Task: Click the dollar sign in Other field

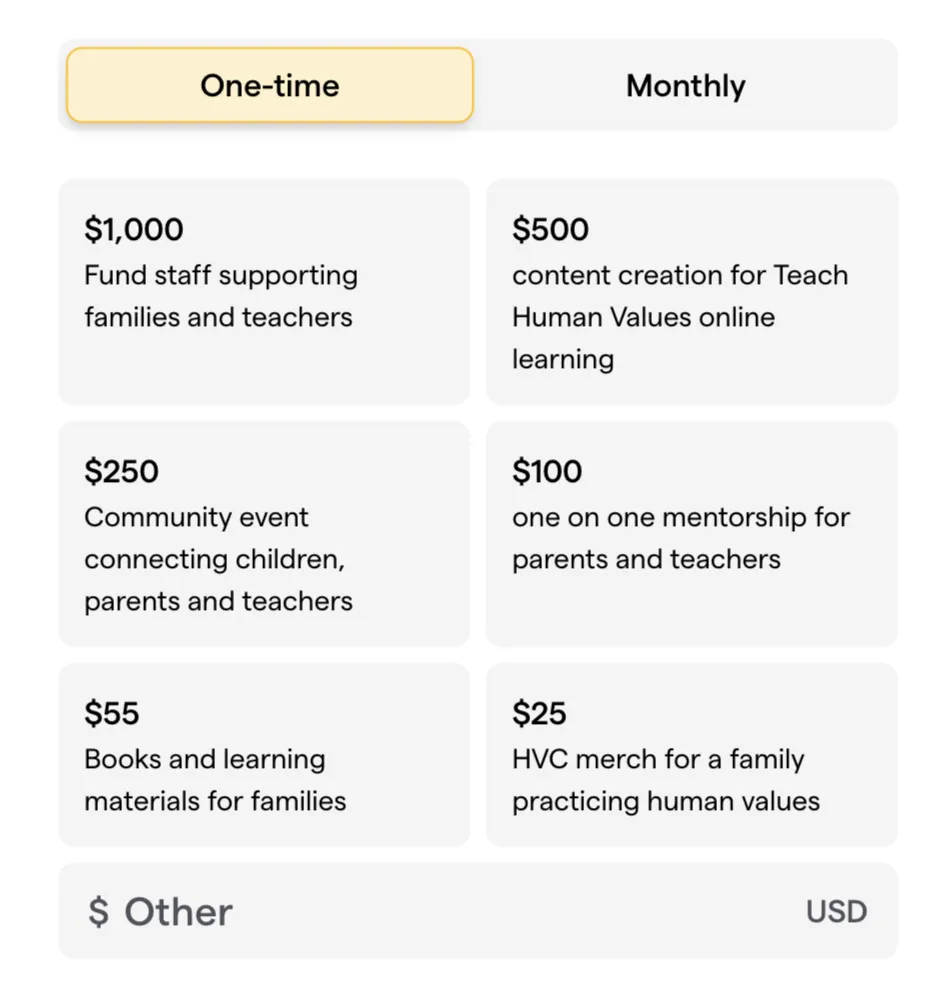Action: (x=98, y=911)
